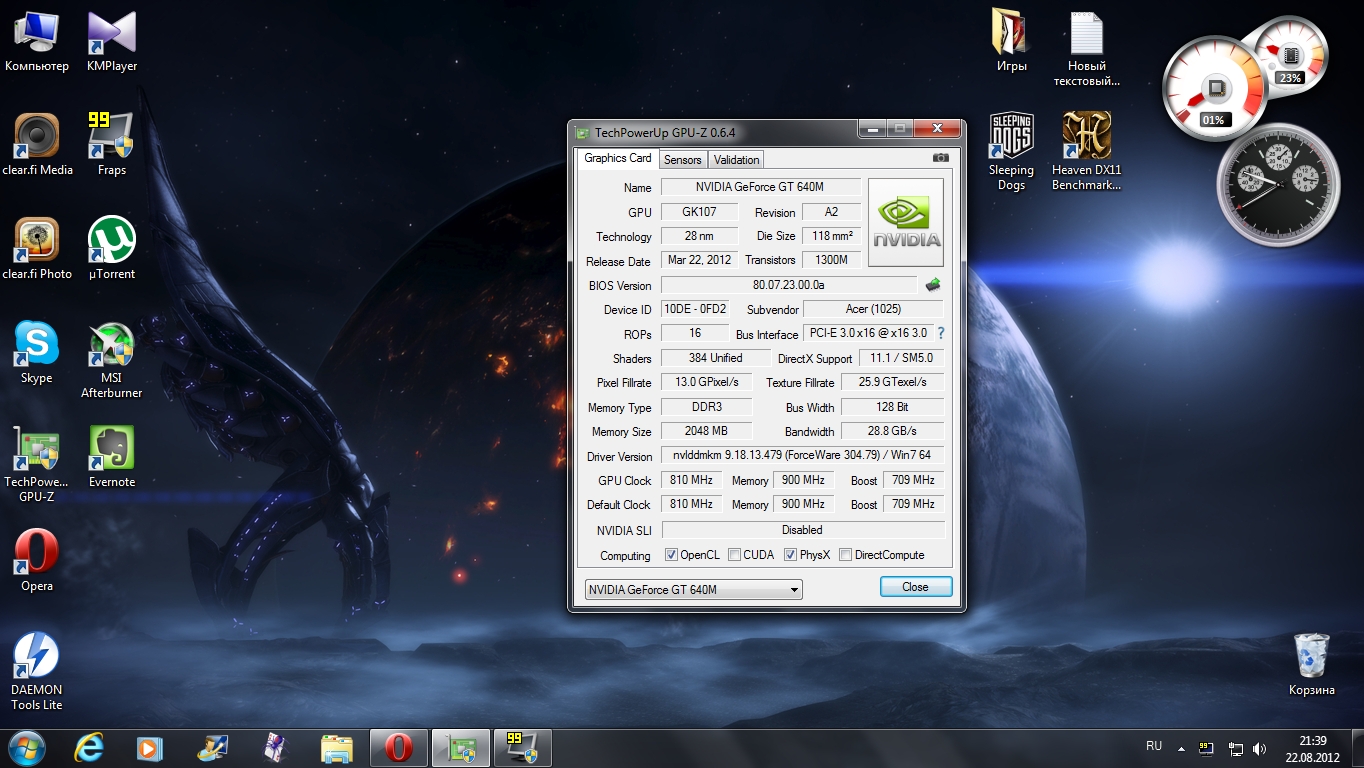Uncheck the PhysX checkbox

(790, 555)
